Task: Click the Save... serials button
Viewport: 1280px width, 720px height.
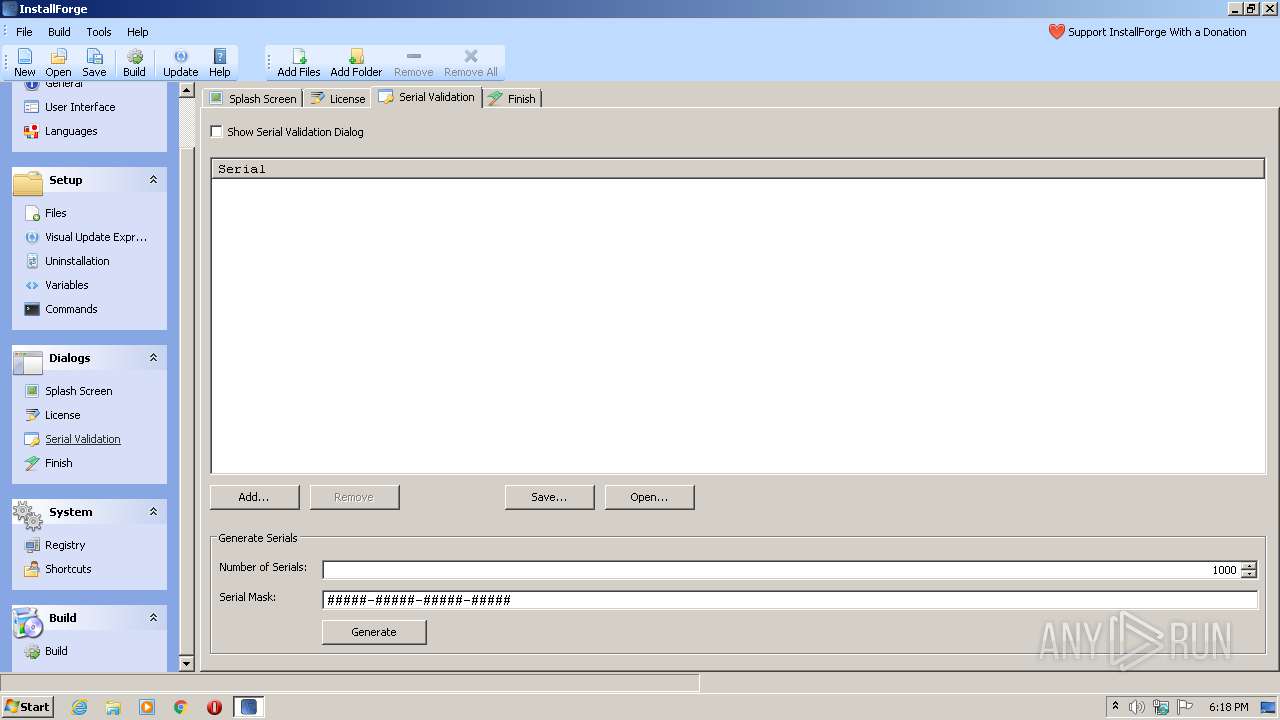Action: (x=549, y=497)
